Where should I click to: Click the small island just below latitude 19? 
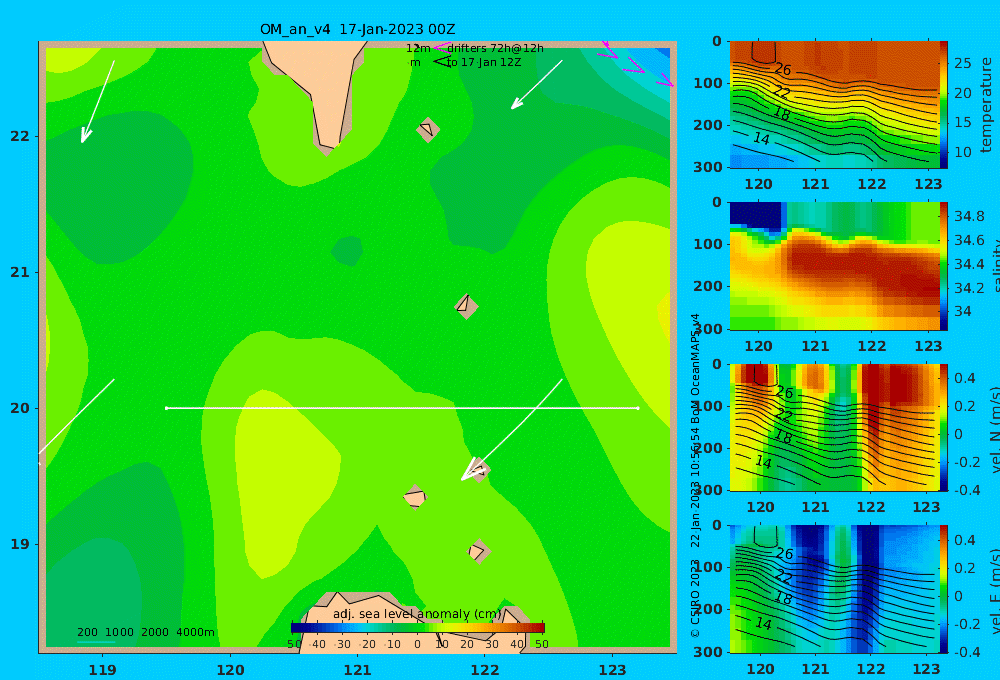[x=478, y=551]
